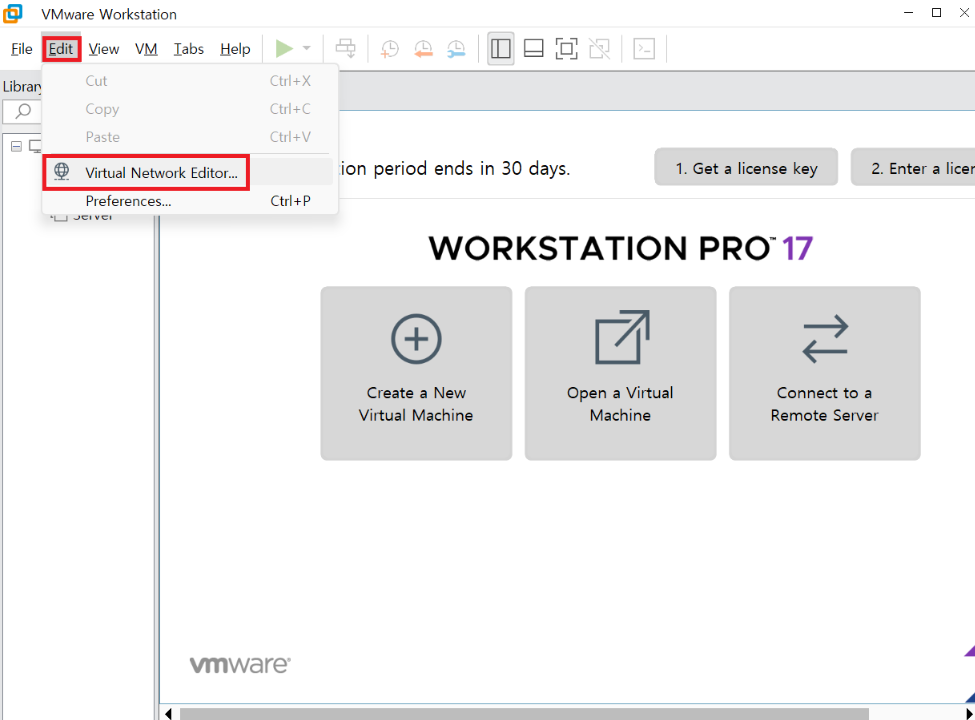
Task: Select the greyed-out Copy entry
Action: click(190, 109)
